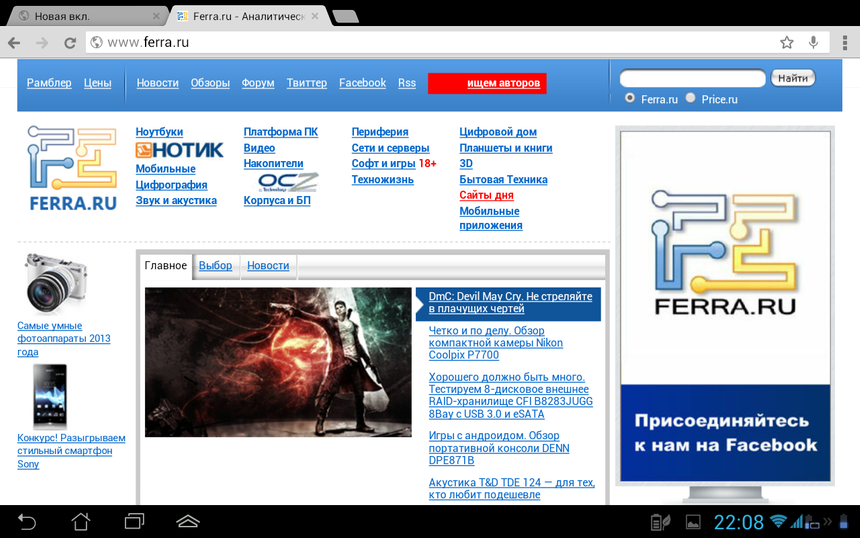860x538 pixels.
Task: Open the Твиттер link
Action: coord(307,83)
